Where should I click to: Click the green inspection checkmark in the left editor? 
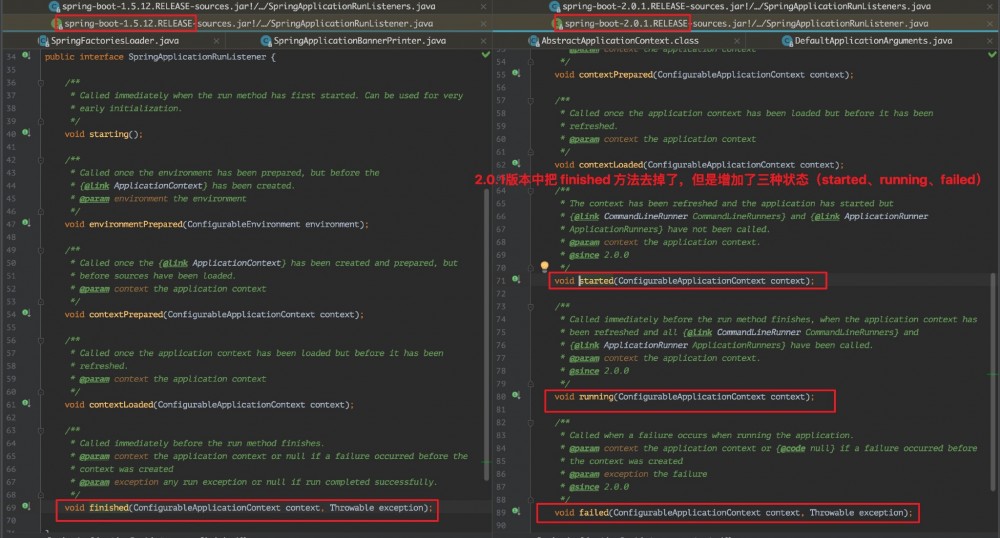486,55
